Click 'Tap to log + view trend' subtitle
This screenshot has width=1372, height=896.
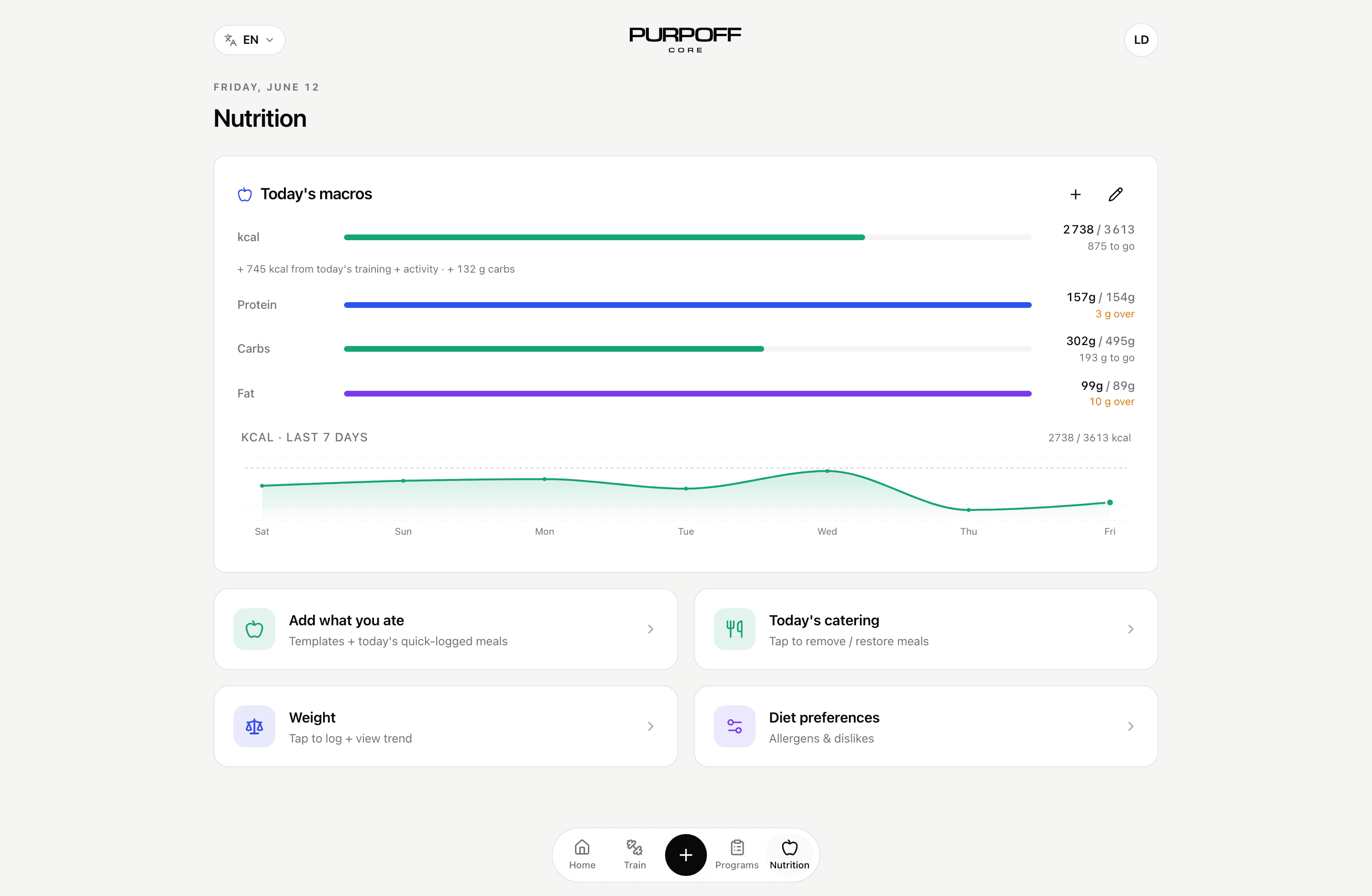pos(351,739)
